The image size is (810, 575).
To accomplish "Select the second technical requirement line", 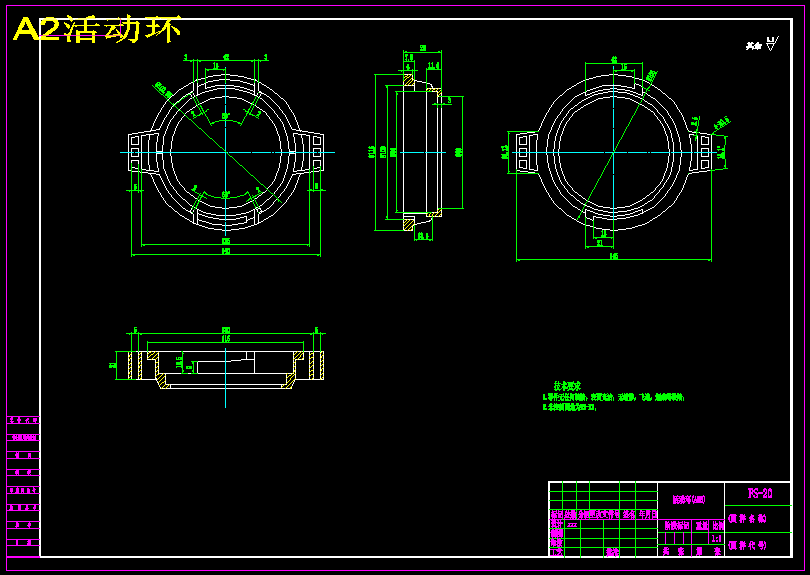I will 570,407.
